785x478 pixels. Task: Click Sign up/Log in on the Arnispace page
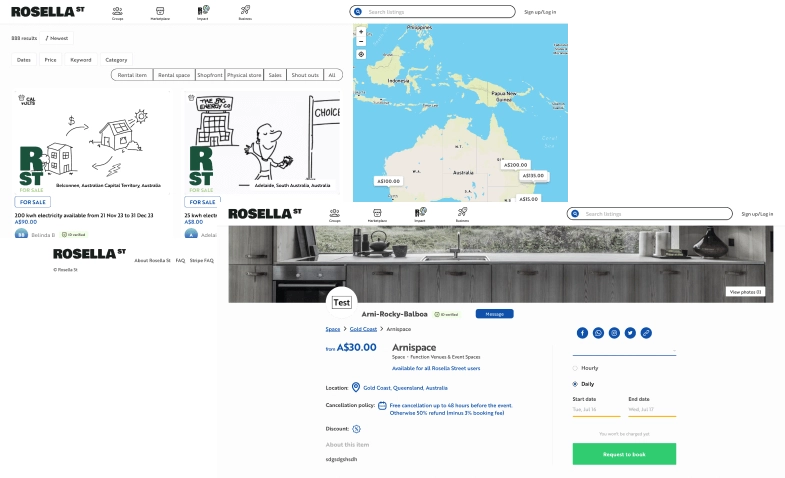757,214
